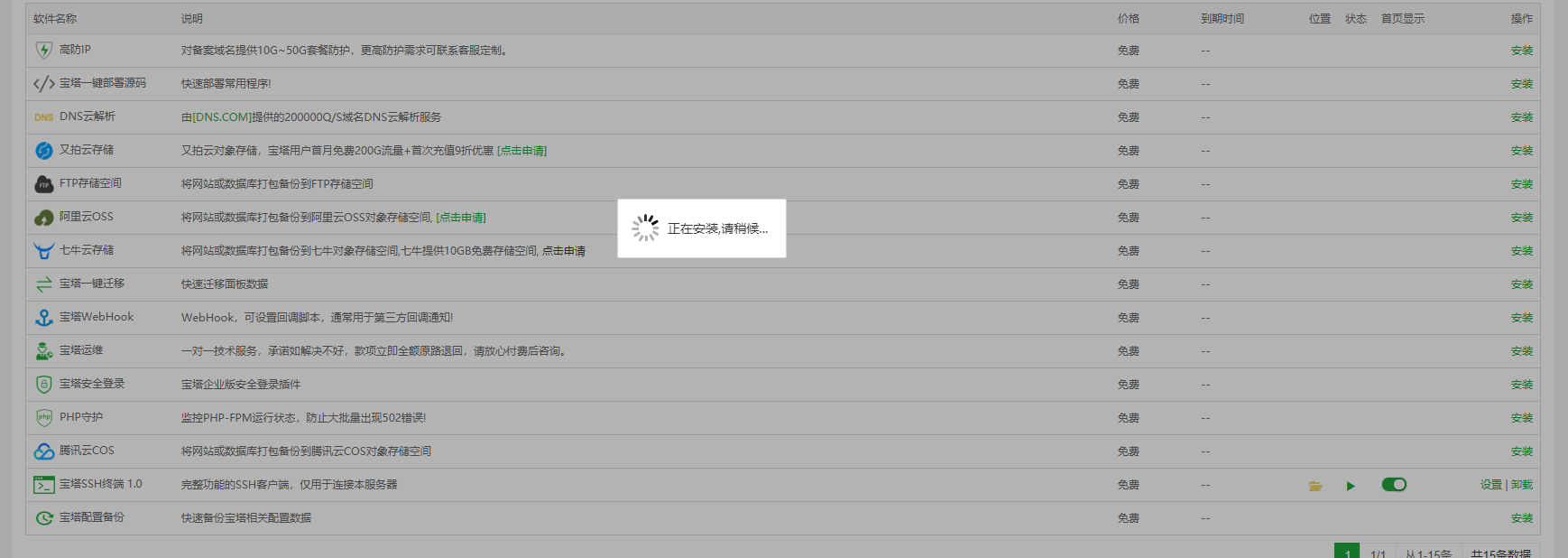The height and width of the screenshot is (558, 1568).
Task: Install DNS云解析
Action: pyautogui.click(x=1521, y=117)
